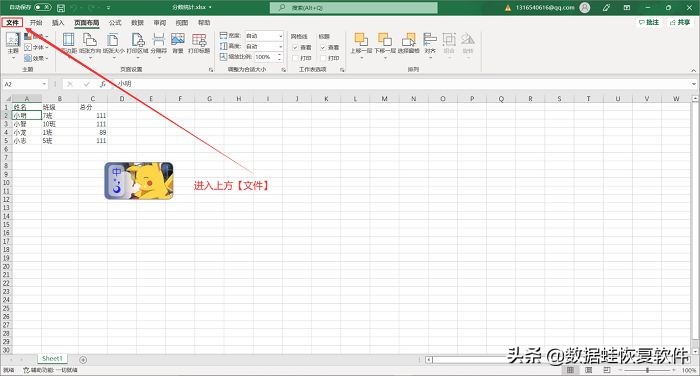Open the Ribbon Display Options icon
Image resolution: width=700 pixels, height=376 pixels.
[x=627, y=8]
